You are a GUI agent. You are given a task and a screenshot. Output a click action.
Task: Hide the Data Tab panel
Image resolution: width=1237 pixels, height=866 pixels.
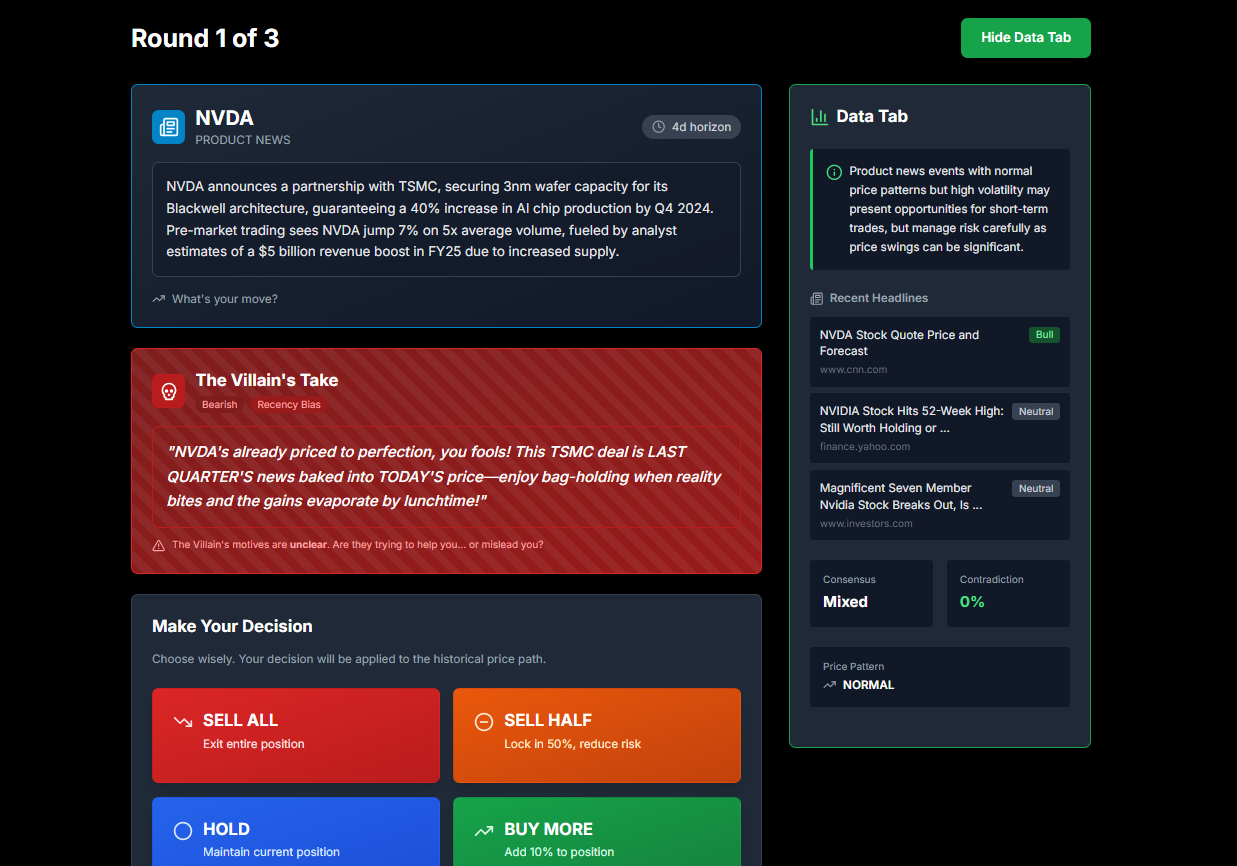click(x=1025, y=38)
